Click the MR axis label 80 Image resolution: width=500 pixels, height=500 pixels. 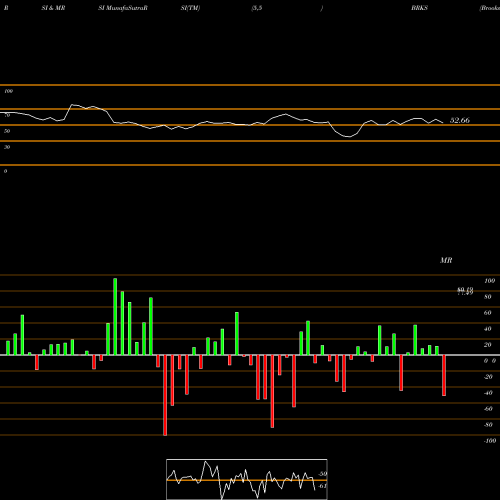click(x=488, y=297)
